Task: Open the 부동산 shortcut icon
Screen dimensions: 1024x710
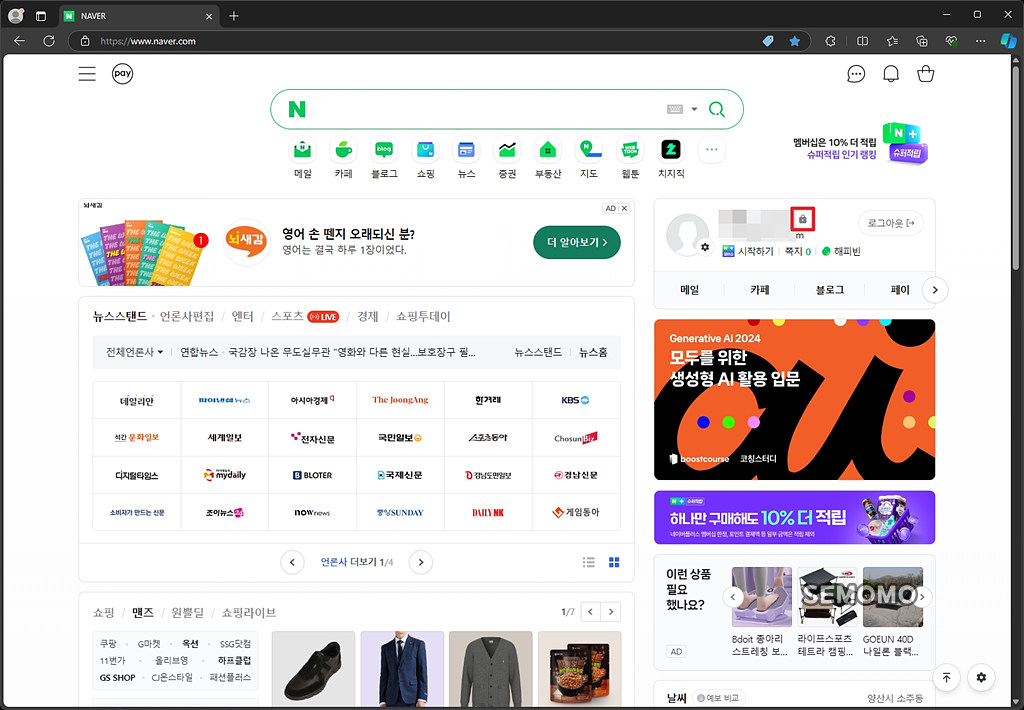Action: (x=548, y=150)
